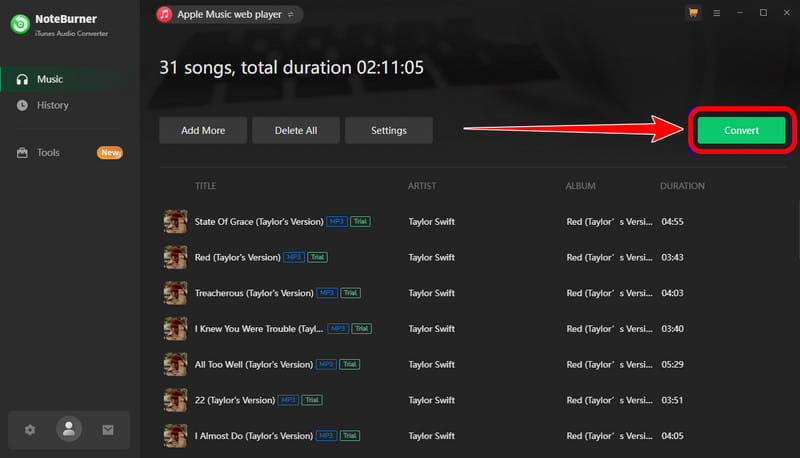
Task: Open the Music section in sidebar
Action: 50,79
